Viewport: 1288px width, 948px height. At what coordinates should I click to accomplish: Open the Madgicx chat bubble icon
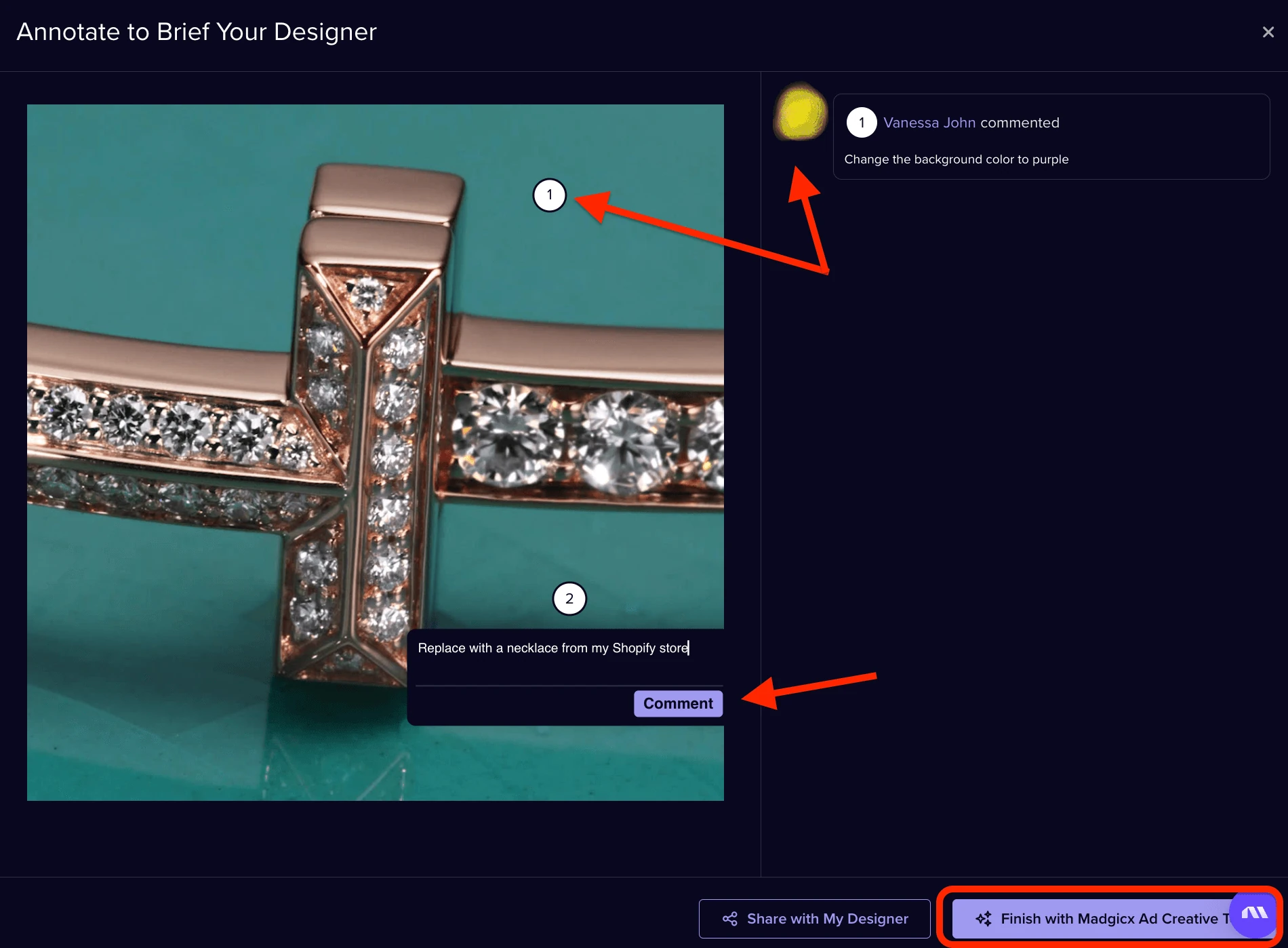point(1254,913)
